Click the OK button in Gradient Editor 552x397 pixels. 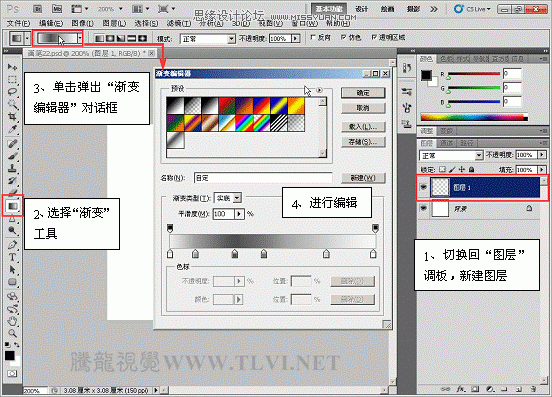tap(363, 93)
